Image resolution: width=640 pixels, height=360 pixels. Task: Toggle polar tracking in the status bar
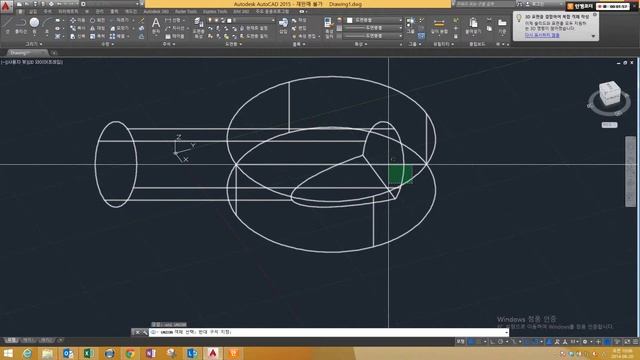coord(501,342)
